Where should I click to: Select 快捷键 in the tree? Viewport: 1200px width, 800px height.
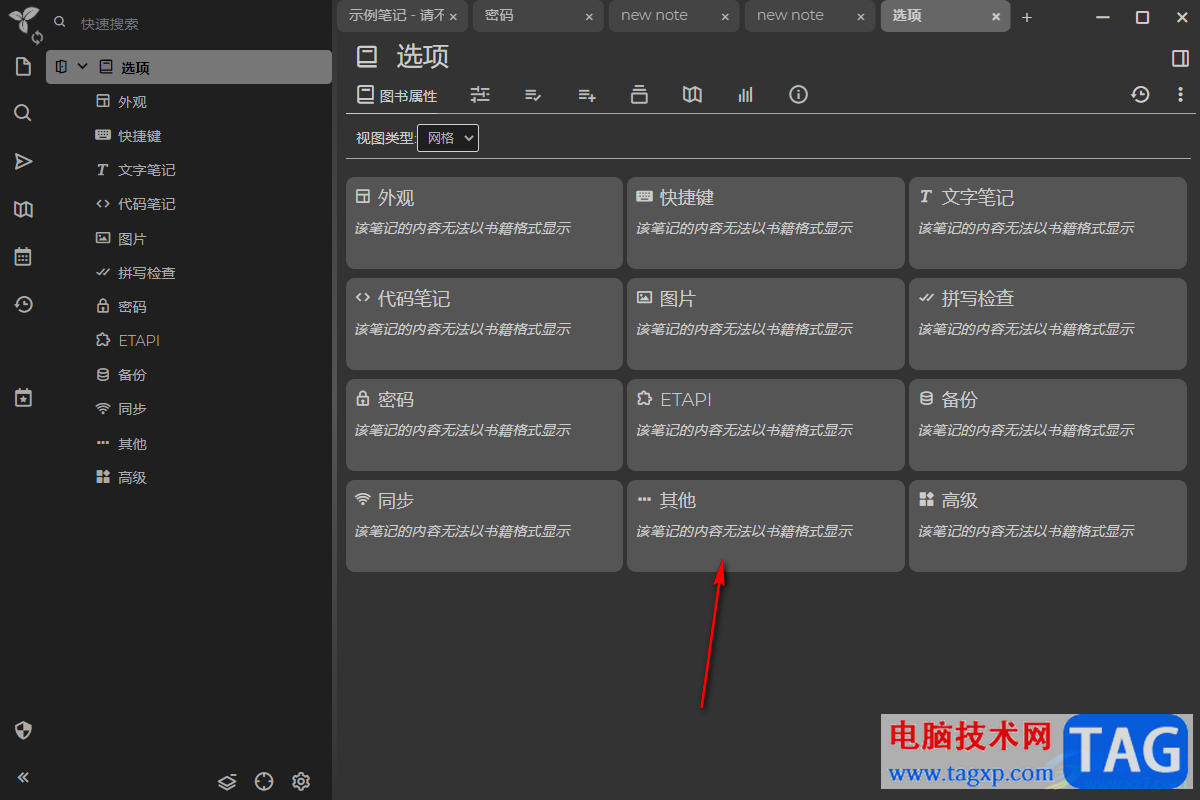pyautogui.click(x=139, y=136)
